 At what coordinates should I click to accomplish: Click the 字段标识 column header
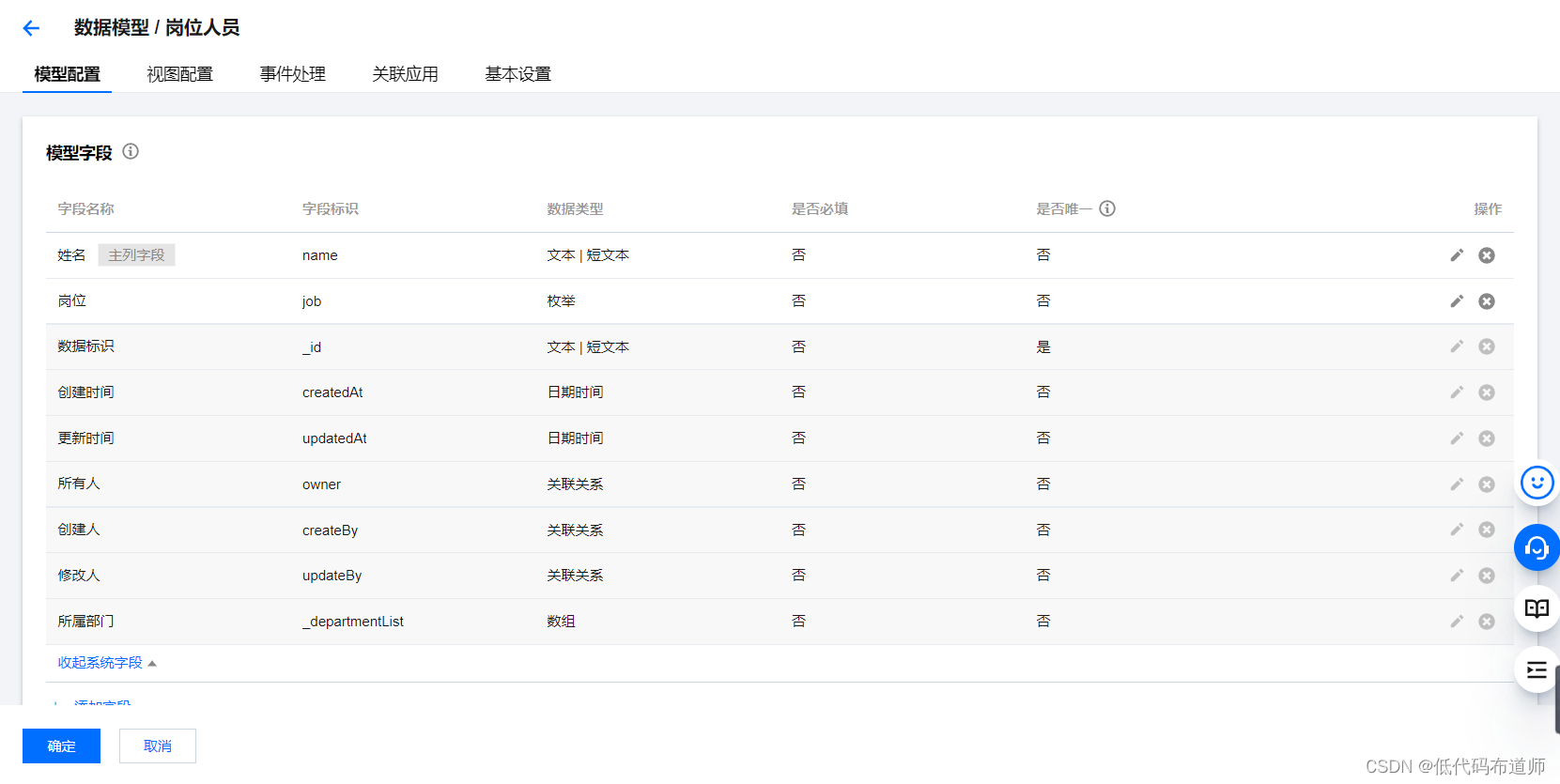pos(331,208)
